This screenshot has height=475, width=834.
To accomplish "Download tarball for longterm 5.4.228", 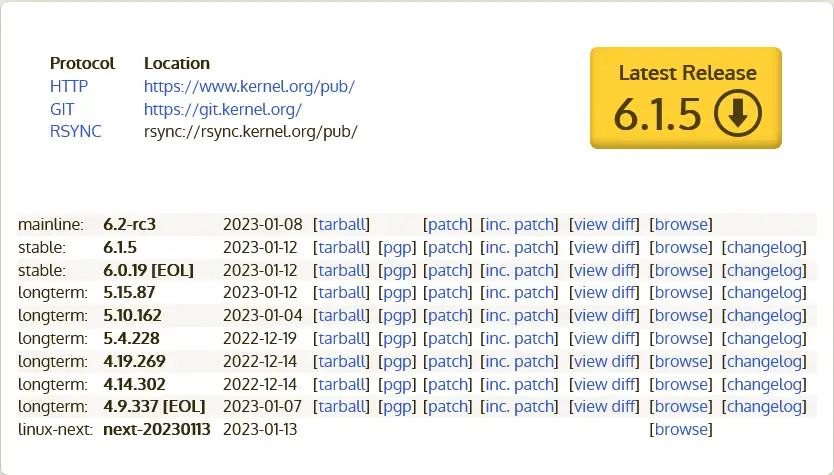I will coord(341,338).
